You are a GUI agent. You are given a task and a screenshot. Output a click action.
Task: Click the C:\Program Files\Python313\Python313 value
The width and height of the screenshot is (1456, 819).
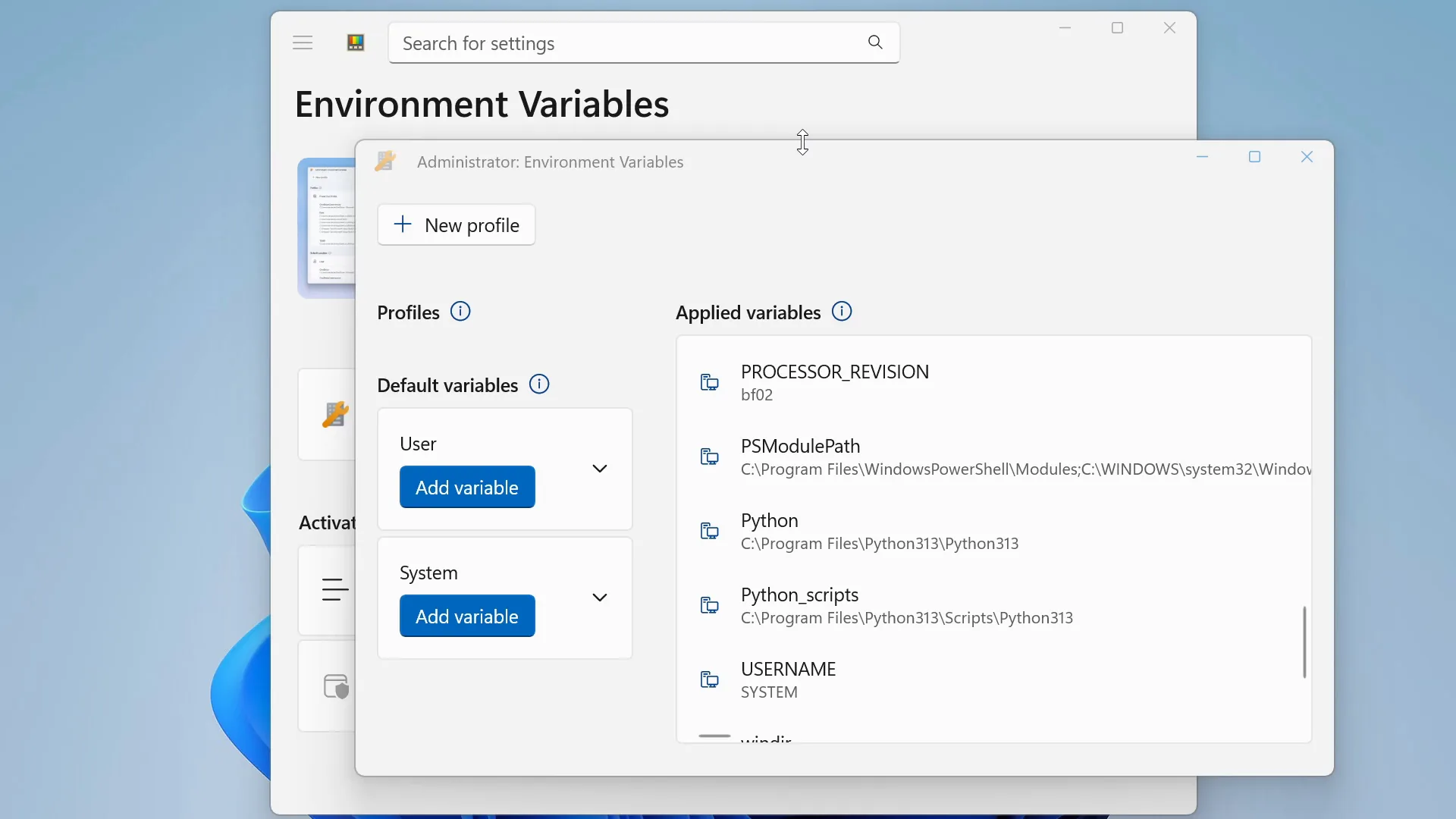(880, 544)
